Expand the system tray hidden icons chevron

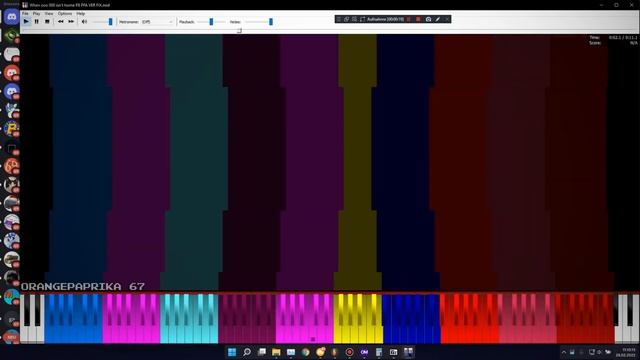click(x=564, y=352)
